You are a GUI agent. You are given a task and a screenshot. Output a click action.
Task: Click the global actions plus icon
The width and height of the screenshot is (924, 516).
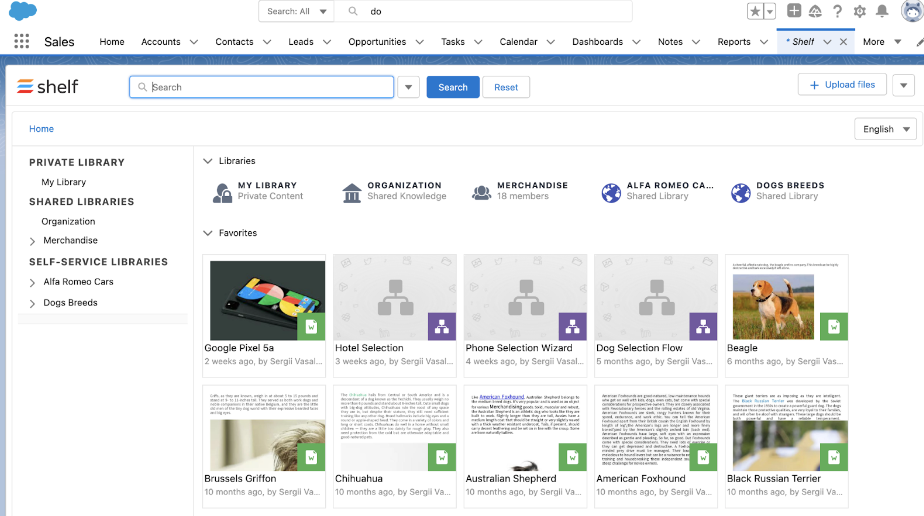(x=794, y=11)
